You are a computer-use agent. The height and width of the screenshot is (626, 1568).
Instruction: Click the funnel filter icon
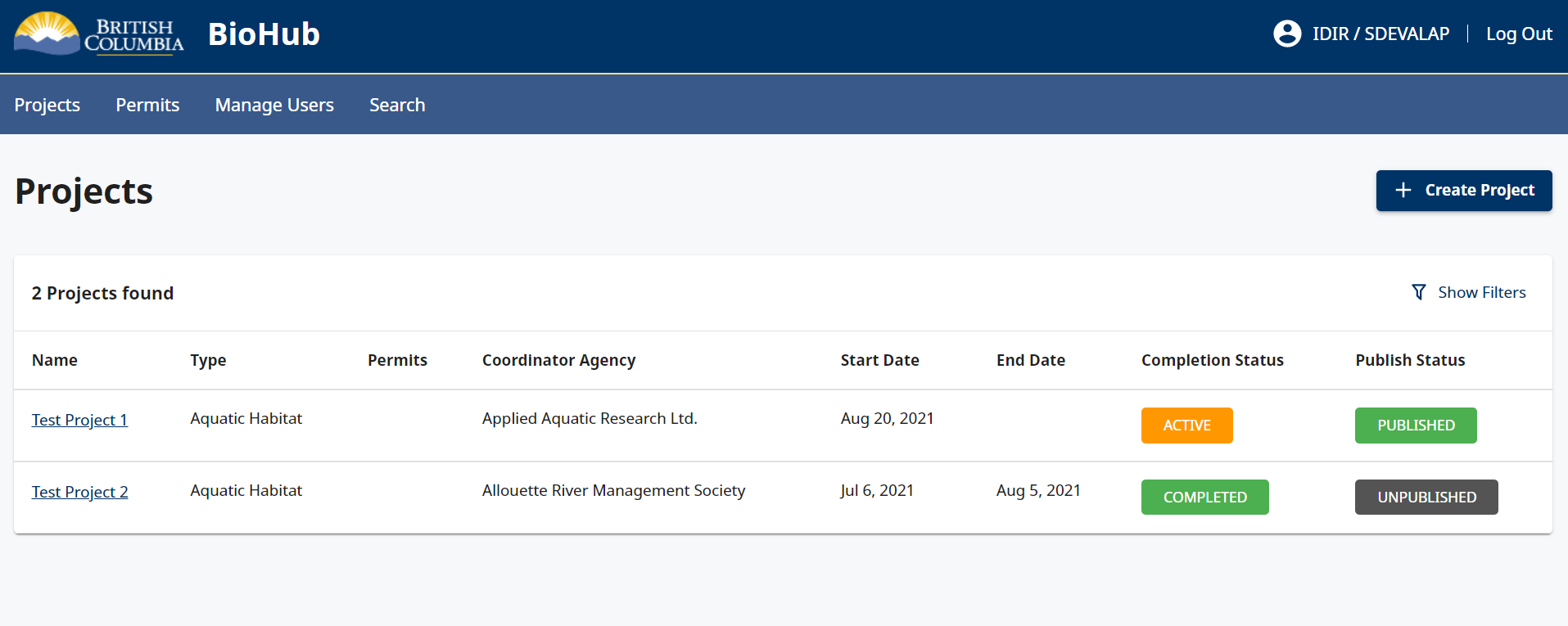pyautogui.click(x=1419, y=292)
